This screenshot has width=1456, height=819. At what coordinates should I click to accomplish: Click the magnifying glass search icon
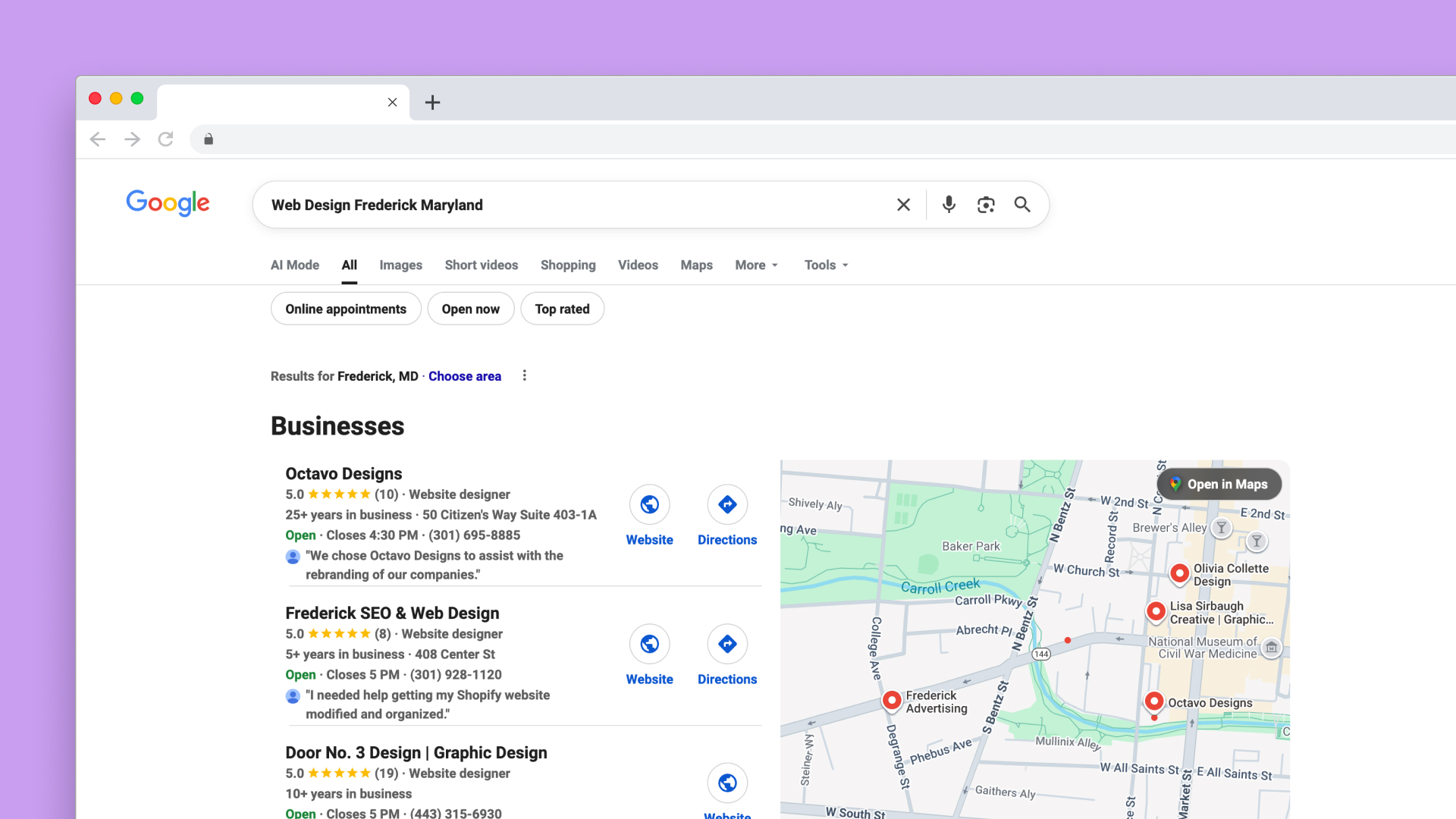1022,205
